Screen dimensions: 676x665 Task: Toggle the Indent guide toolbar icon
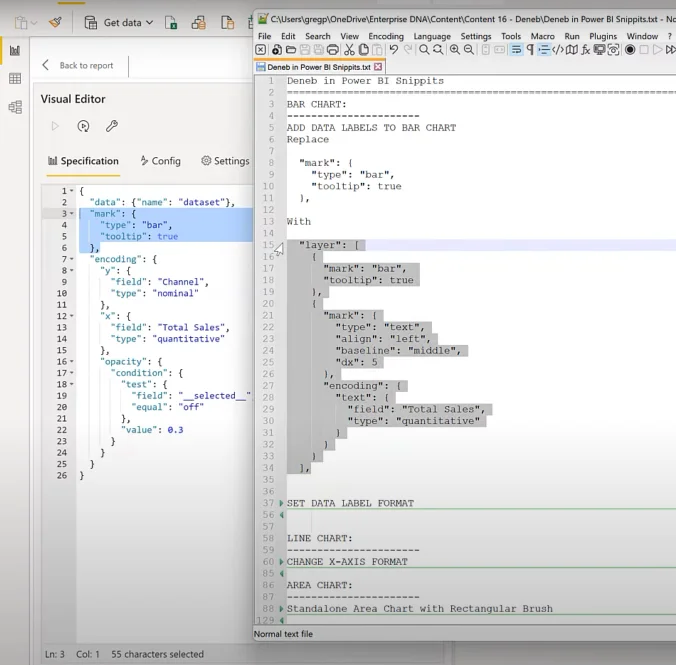(x=544, y=50)
